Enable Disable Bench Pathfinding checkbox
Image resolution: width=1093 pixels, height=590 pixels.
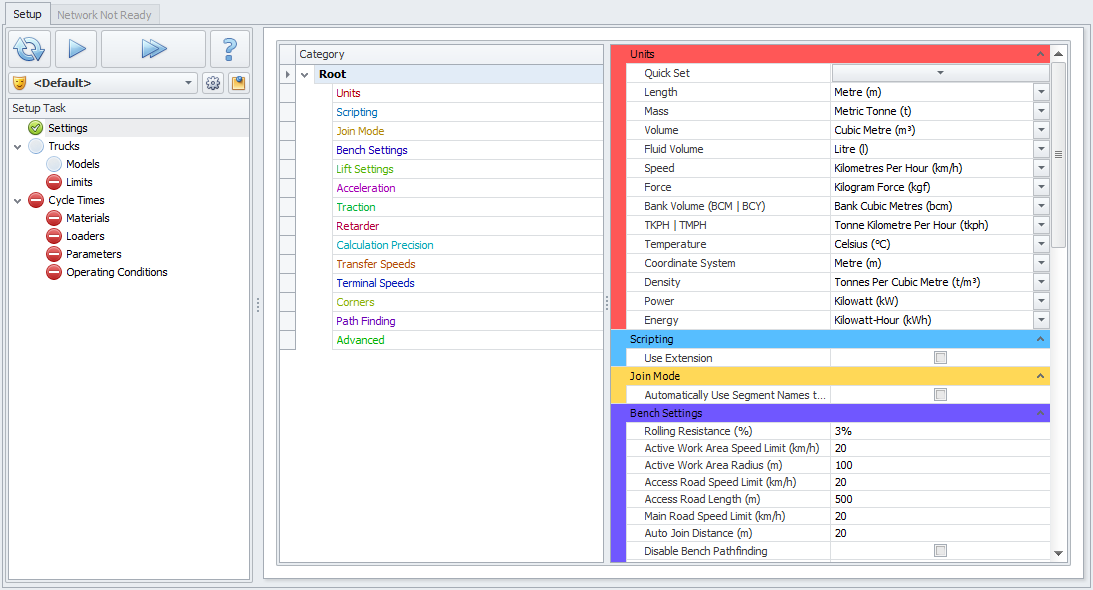[x=940, y=551]
